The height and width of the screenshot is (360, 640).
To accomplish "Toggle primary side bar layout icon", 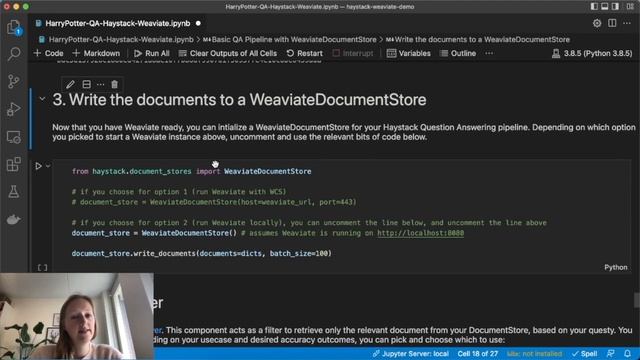I will click(594, 7).
